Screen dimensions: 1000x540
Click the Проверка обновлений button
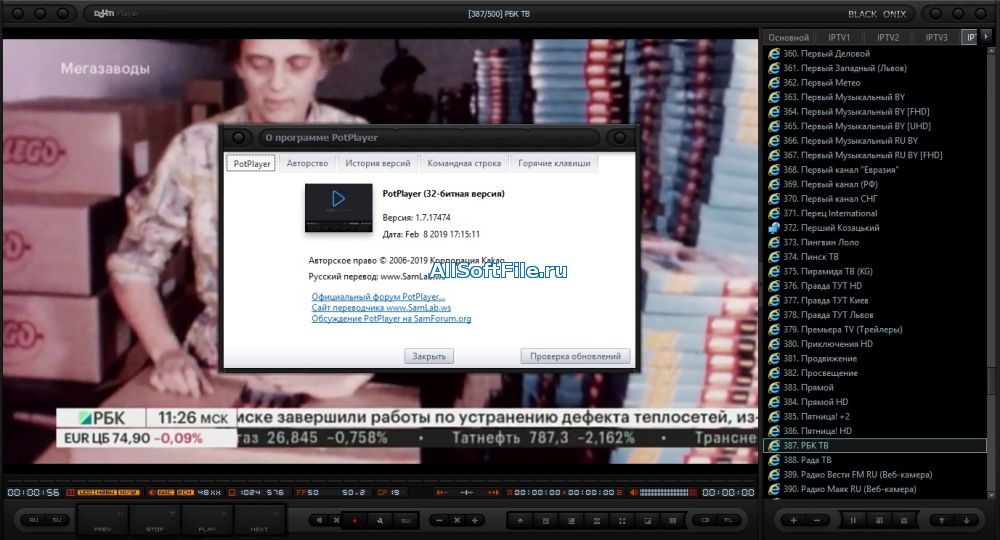point(576,356)
